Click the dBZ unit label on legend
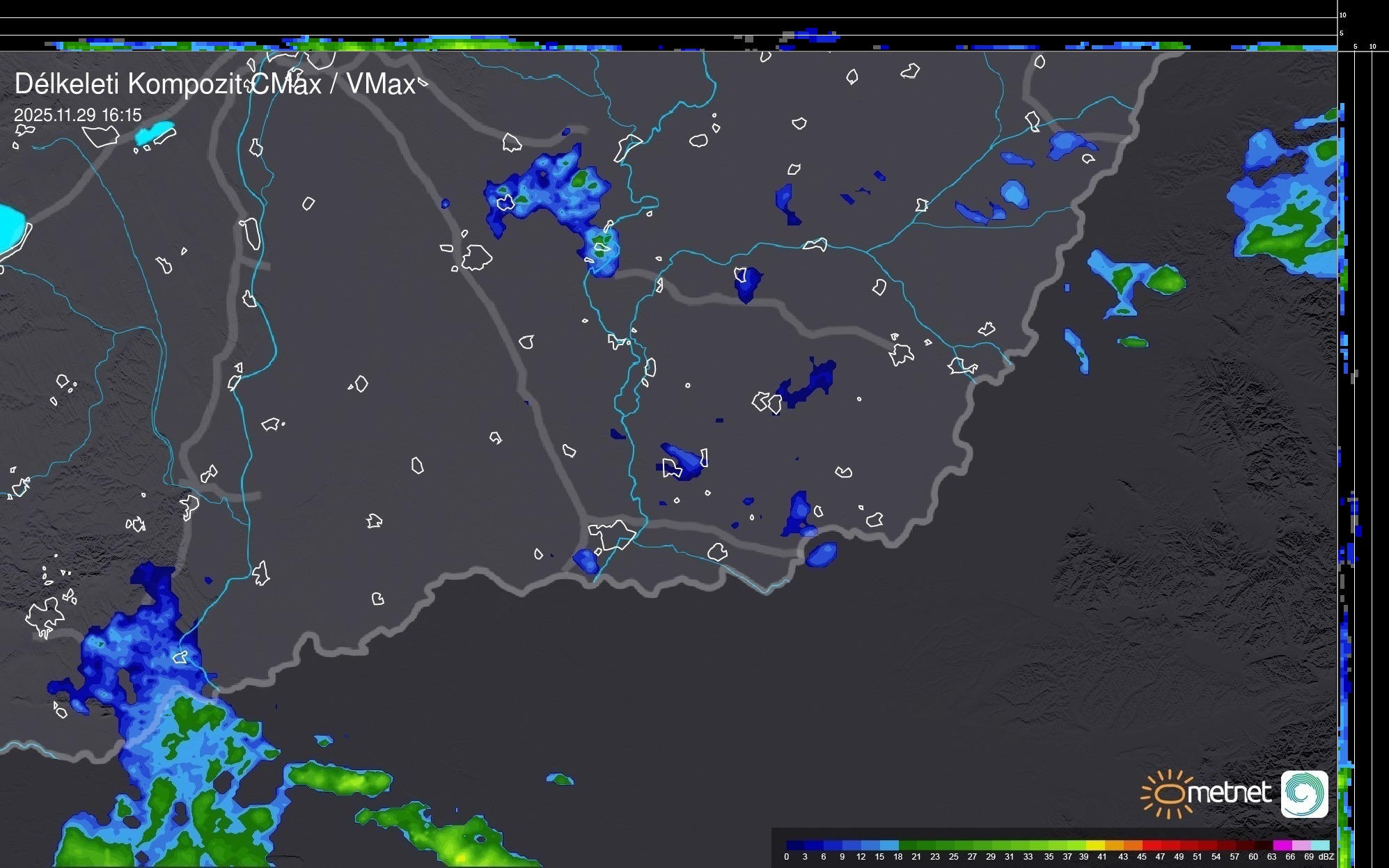Screen dimensions: 1389x868 [x=1326, y=857]
